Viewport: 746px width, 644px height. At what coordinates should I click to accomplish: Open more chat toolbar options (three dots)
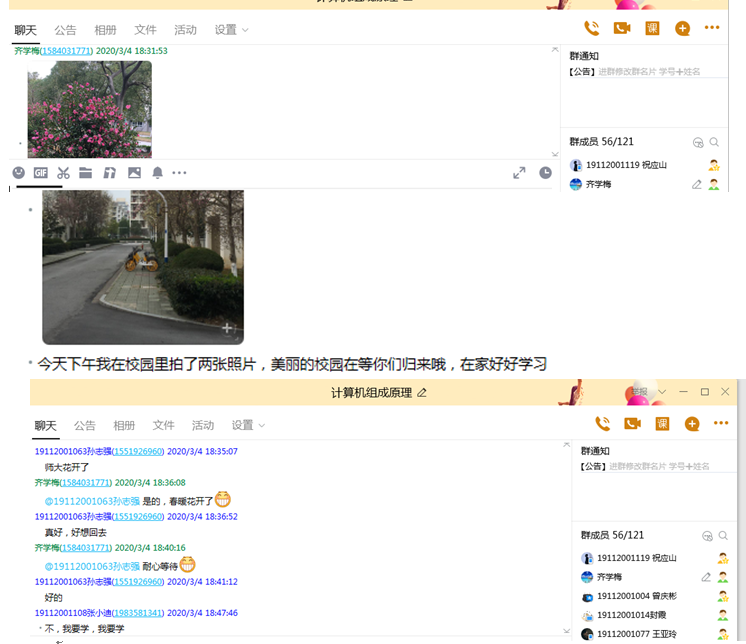(x=179, y=173)
